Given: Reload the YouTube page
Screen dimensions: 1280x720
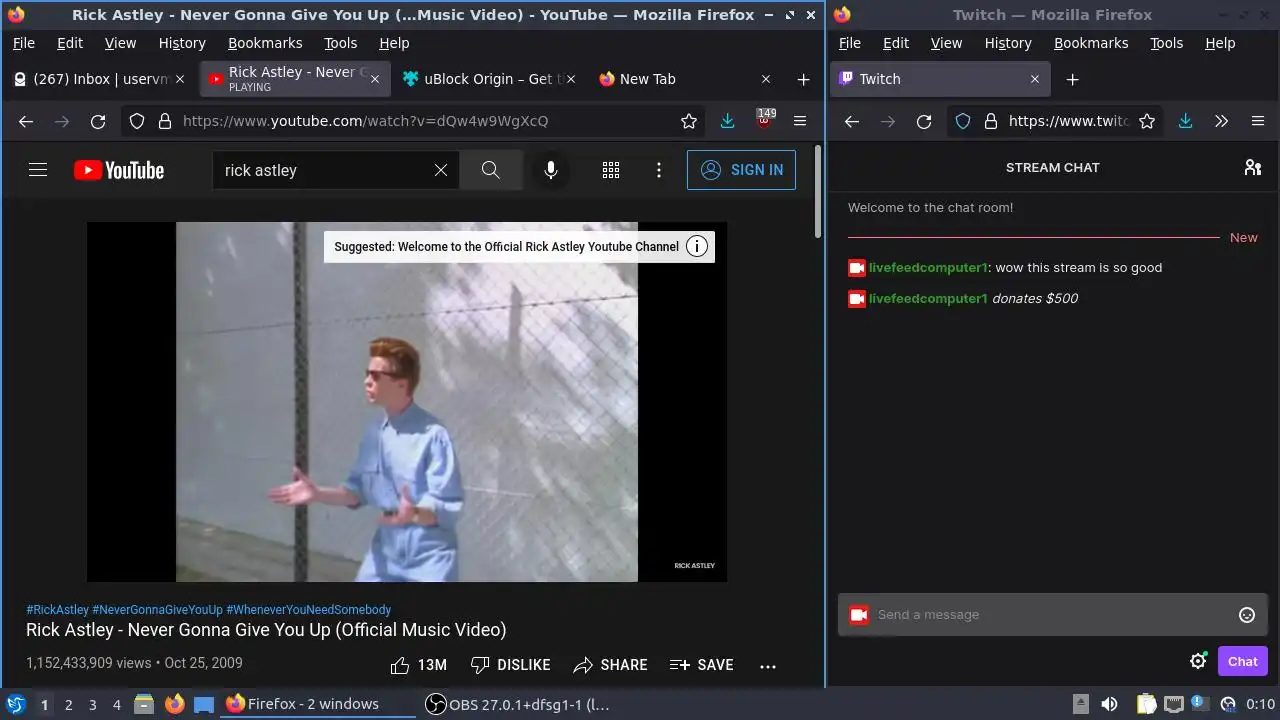Looking at the screenshot, I should 98,121.
